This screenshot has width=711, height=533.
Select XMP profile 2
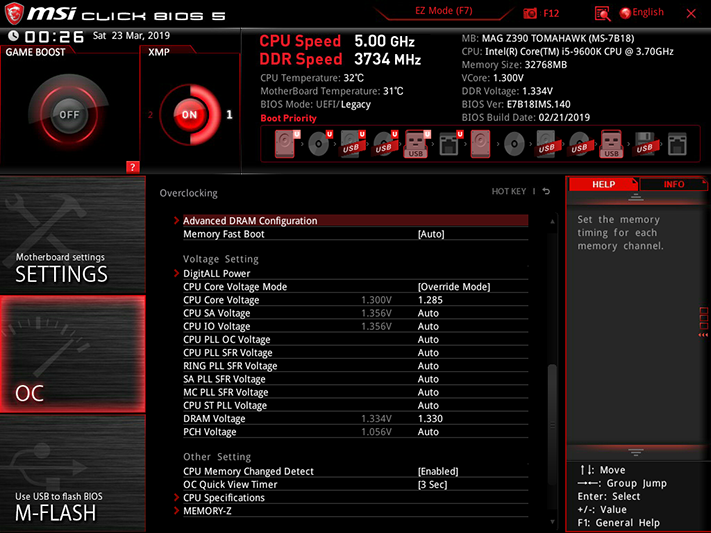[151, 115]
